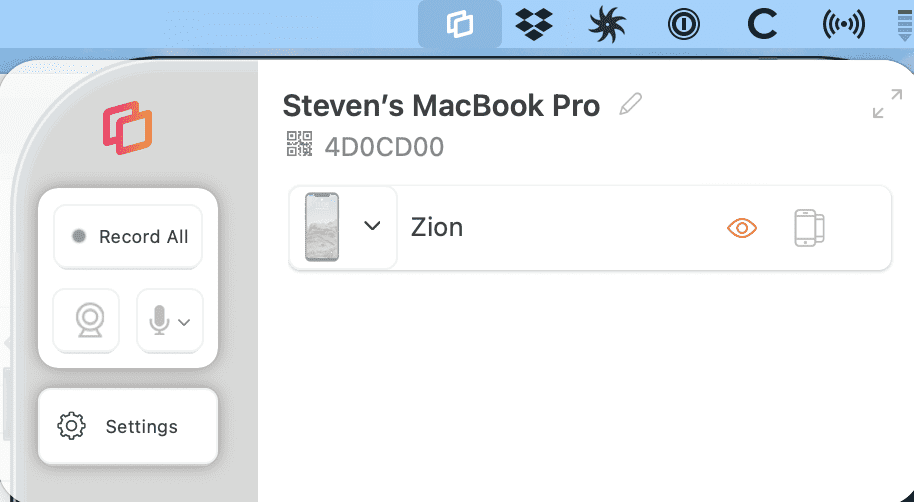This screenshot has height=502, width=914.
Task: Expand the Zion device dropdown chevron
Action: tap(372, 226)
